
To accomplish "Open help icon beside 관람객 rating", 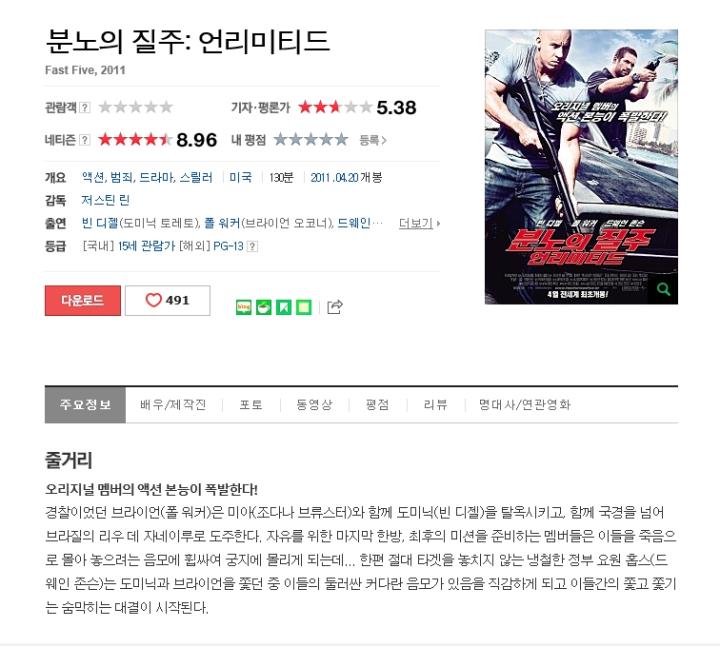I will tap(84, 107).
